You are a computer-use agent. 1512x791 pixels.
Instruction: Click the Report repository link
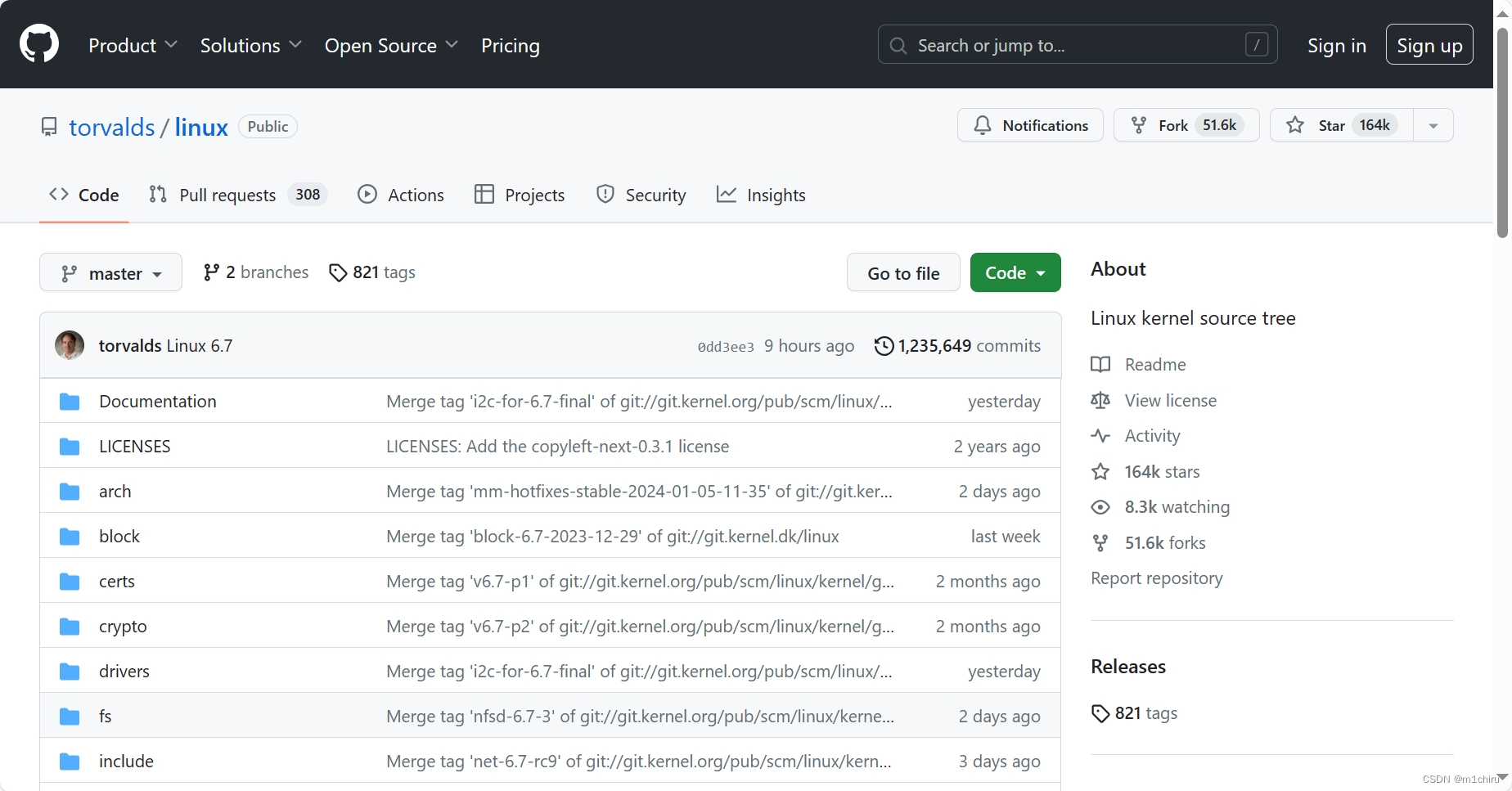[x=1157, y=578]
